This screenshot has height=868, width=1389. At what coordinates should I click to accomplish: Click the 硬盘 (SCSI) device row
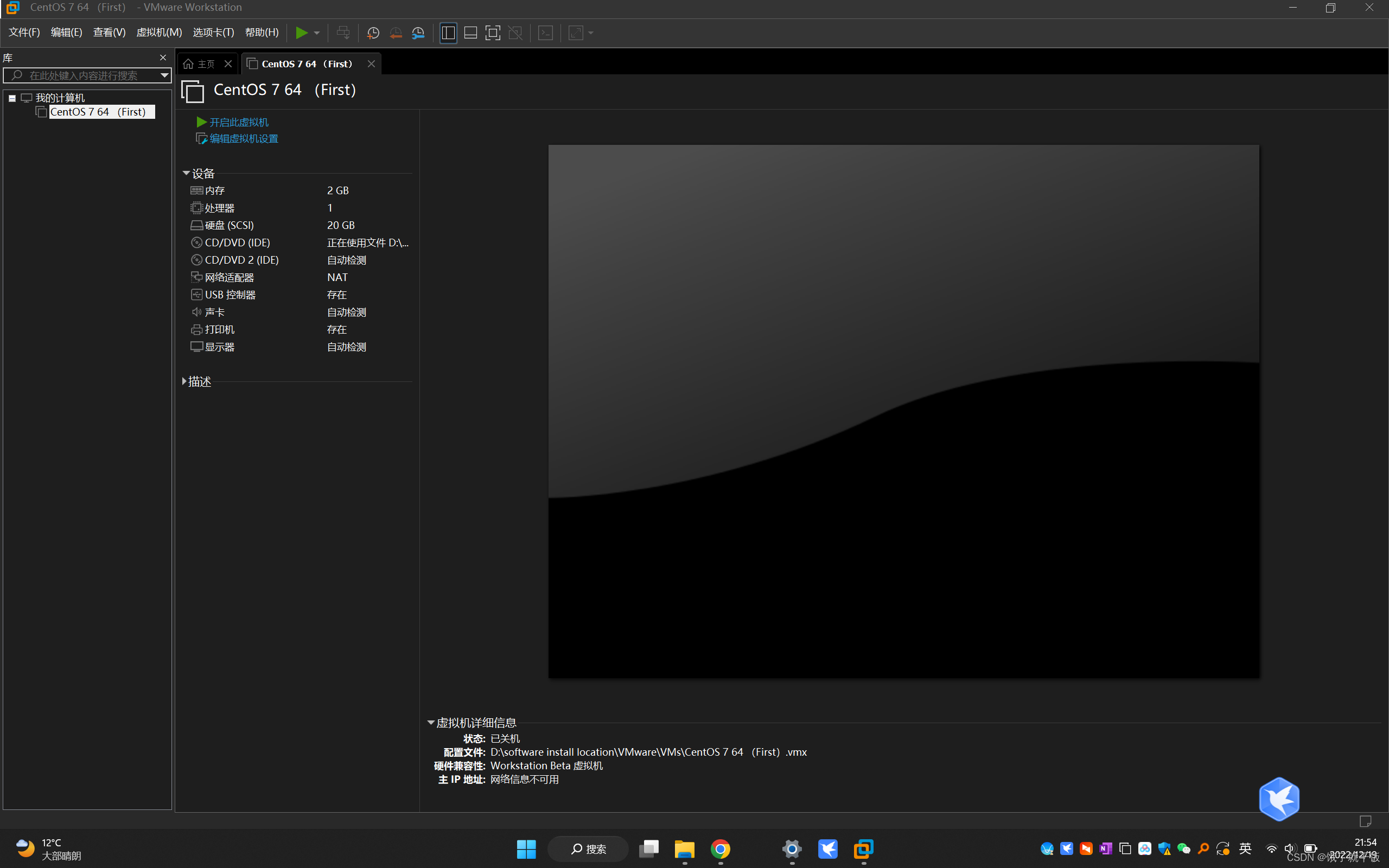(300, 225)
